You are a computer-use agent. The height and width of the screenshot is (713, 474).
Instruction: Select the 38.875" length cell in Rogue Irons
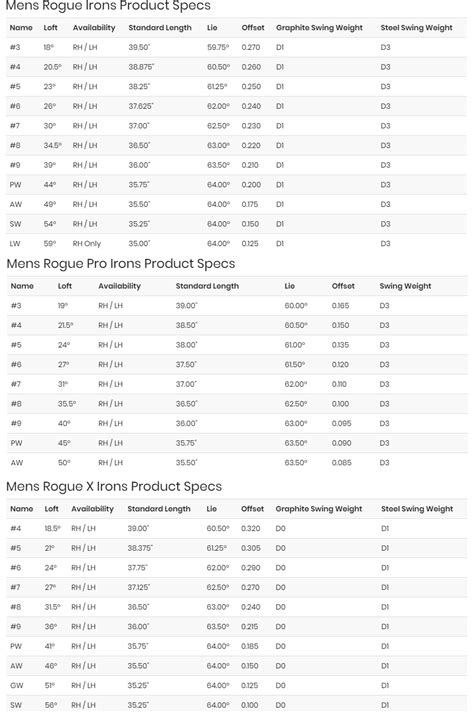(141, 67)
